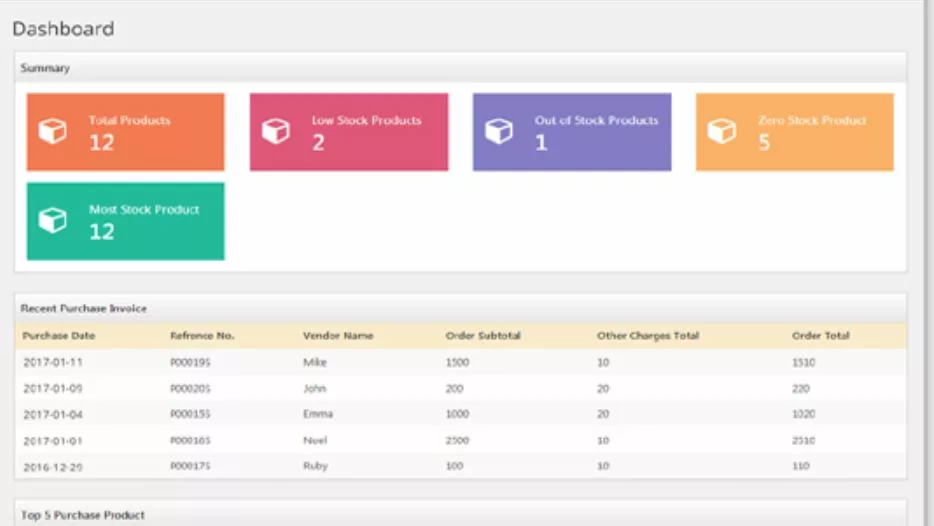Click the order total 2510

[x=804, y=441]
